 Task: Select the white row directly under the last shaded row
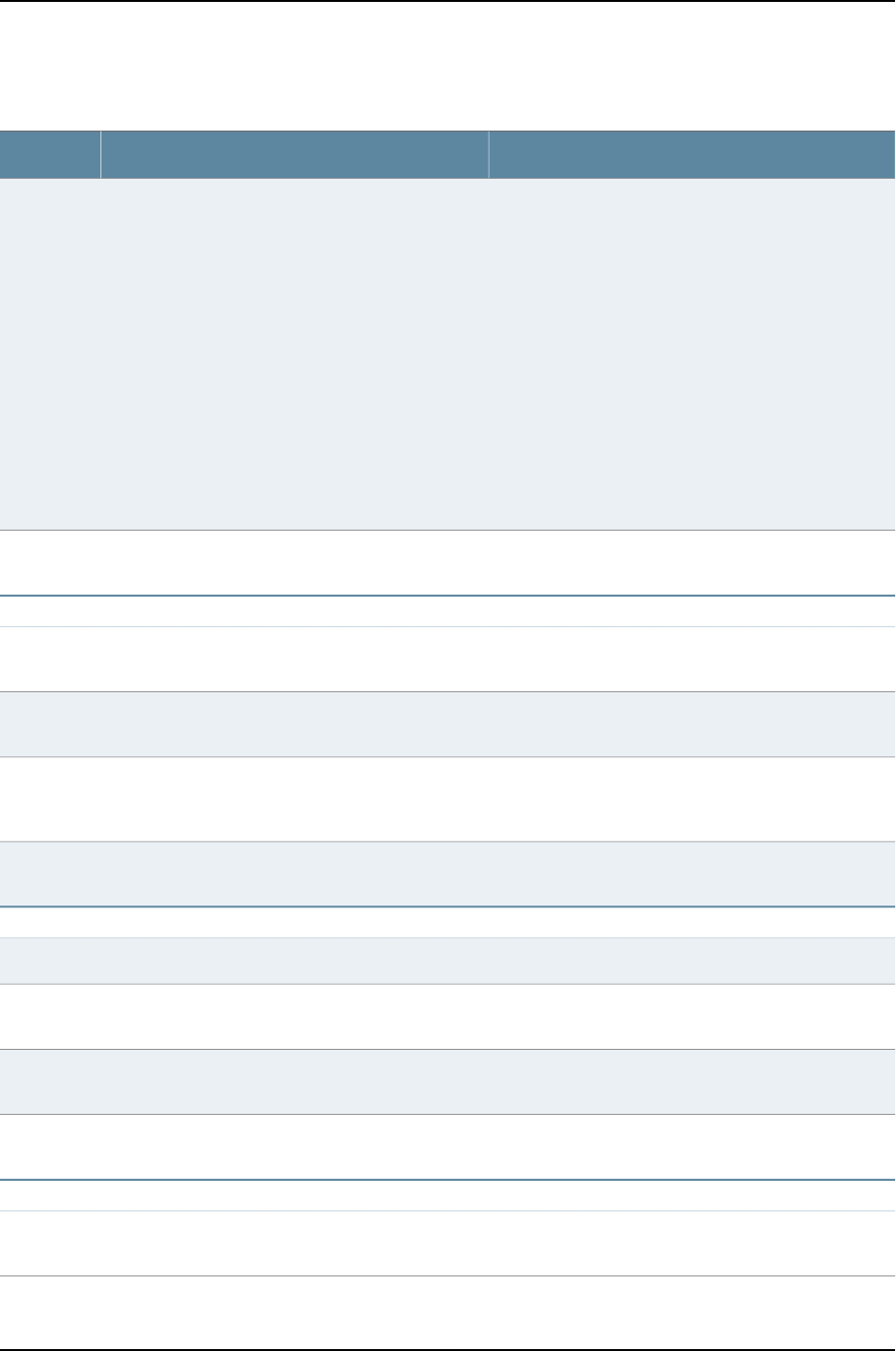(448, 1146)
